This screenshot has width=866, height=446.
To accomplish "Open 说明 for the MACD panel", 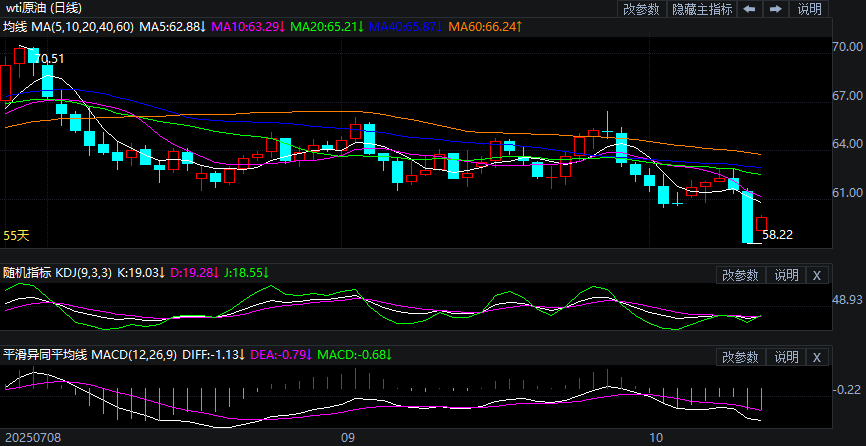I will click(x=786, y=357).
